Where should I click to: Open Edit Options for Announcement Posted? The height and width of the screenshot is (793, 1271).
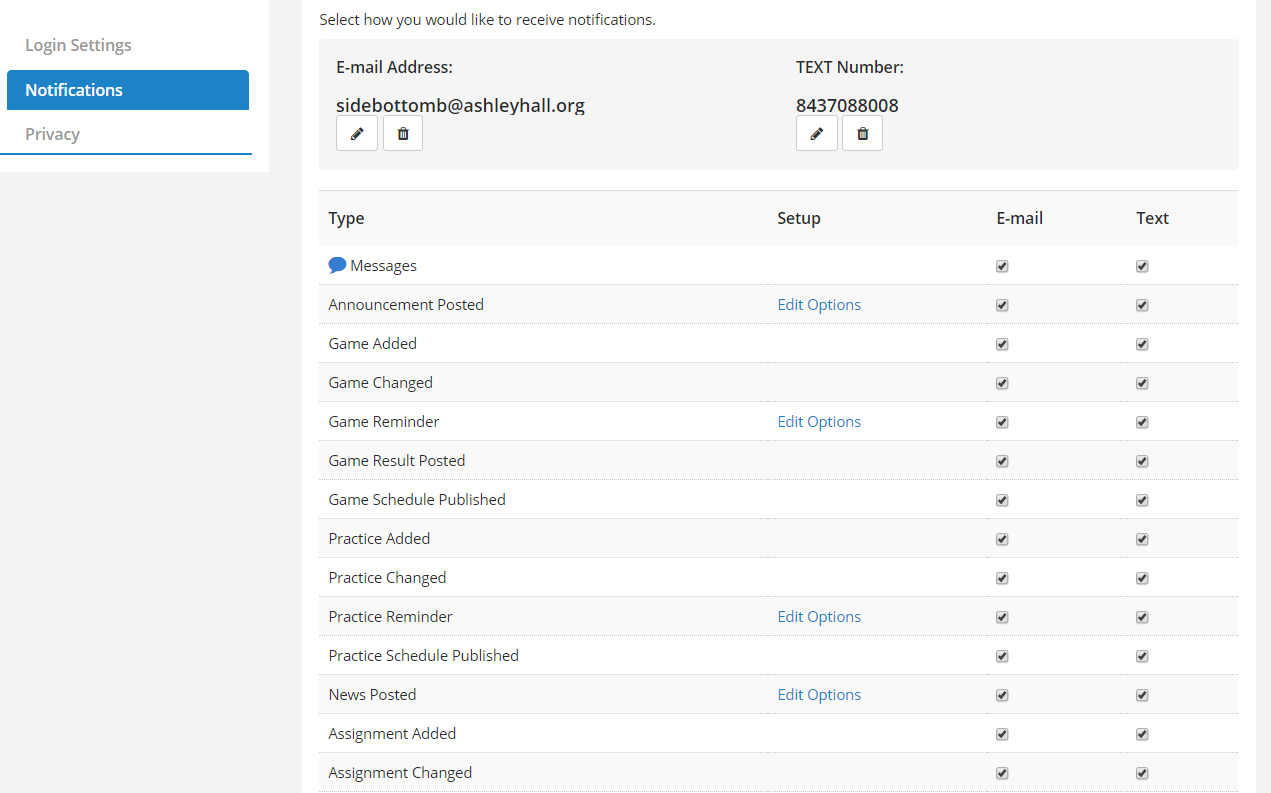(x=819, y=305)
